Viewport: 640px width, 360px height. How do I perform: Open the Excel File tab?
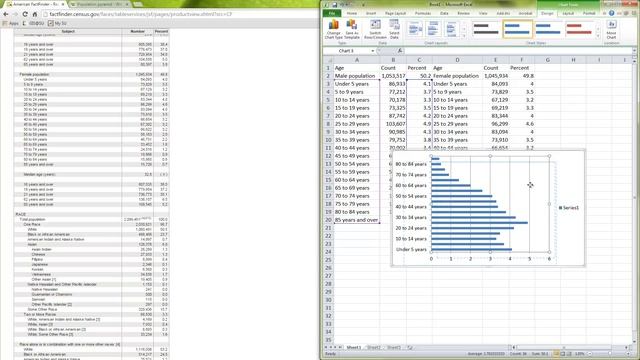(332, 13)
